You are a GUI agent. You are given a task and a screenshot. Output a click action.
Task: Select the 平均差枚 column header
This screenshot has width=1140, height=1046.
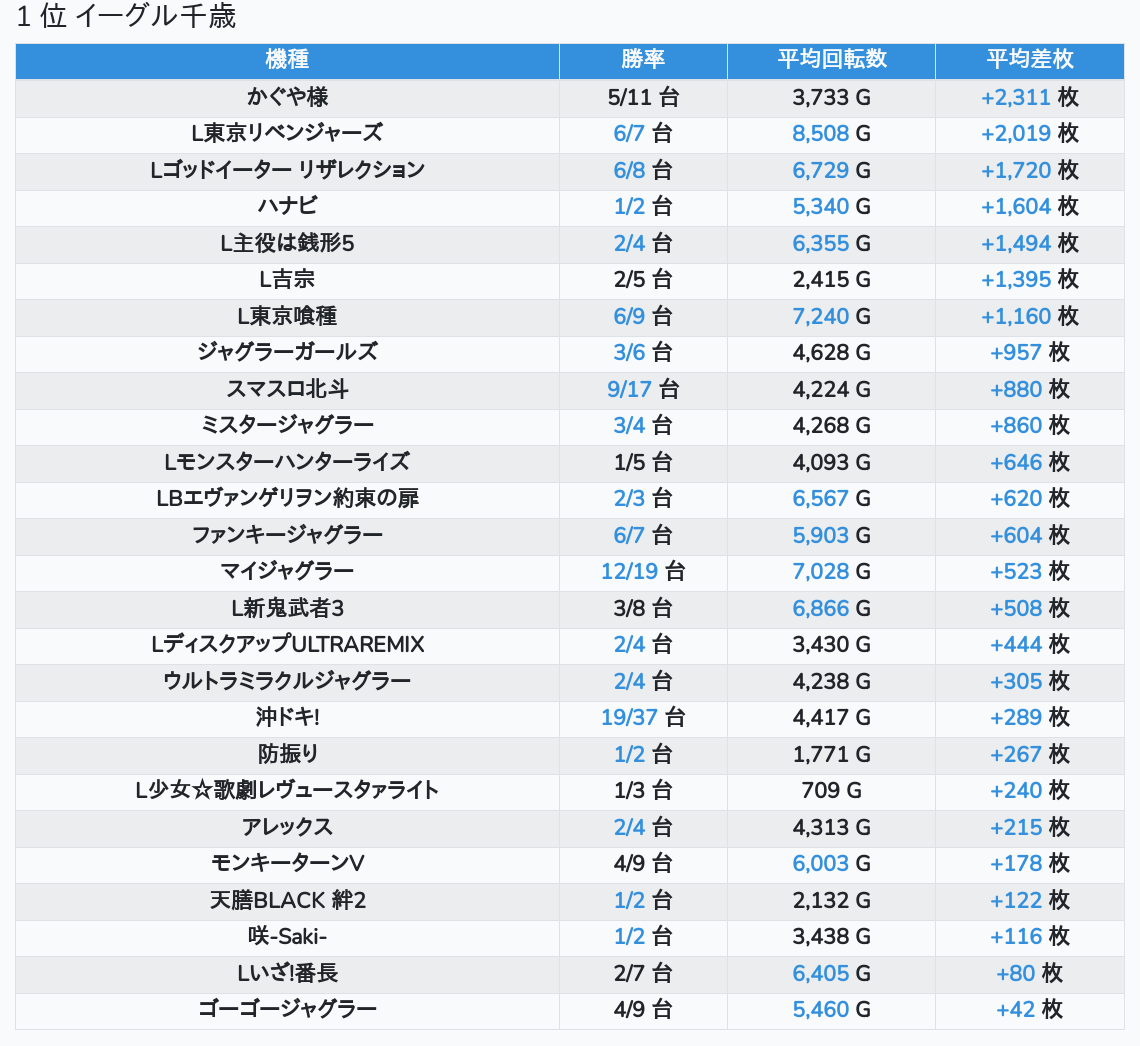[1029, 60]
